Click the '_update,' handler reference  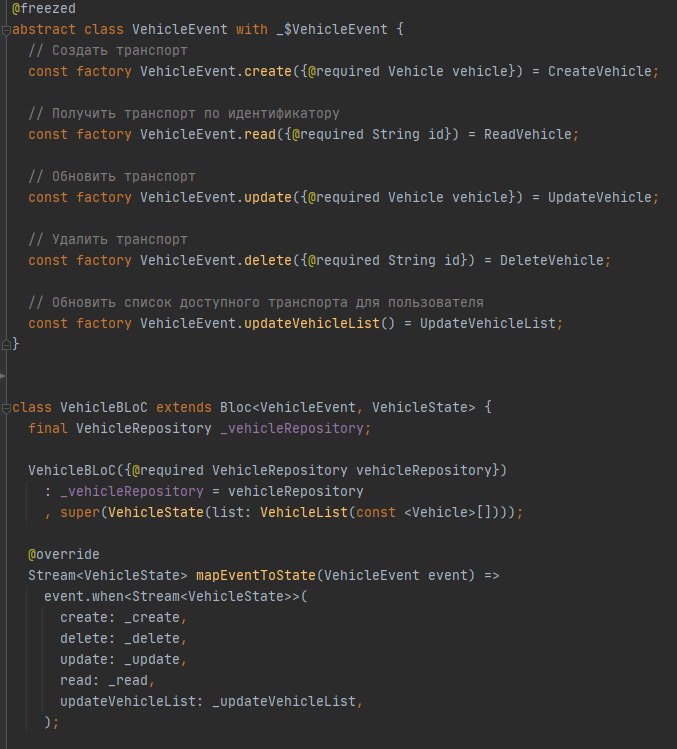point(156,660)
